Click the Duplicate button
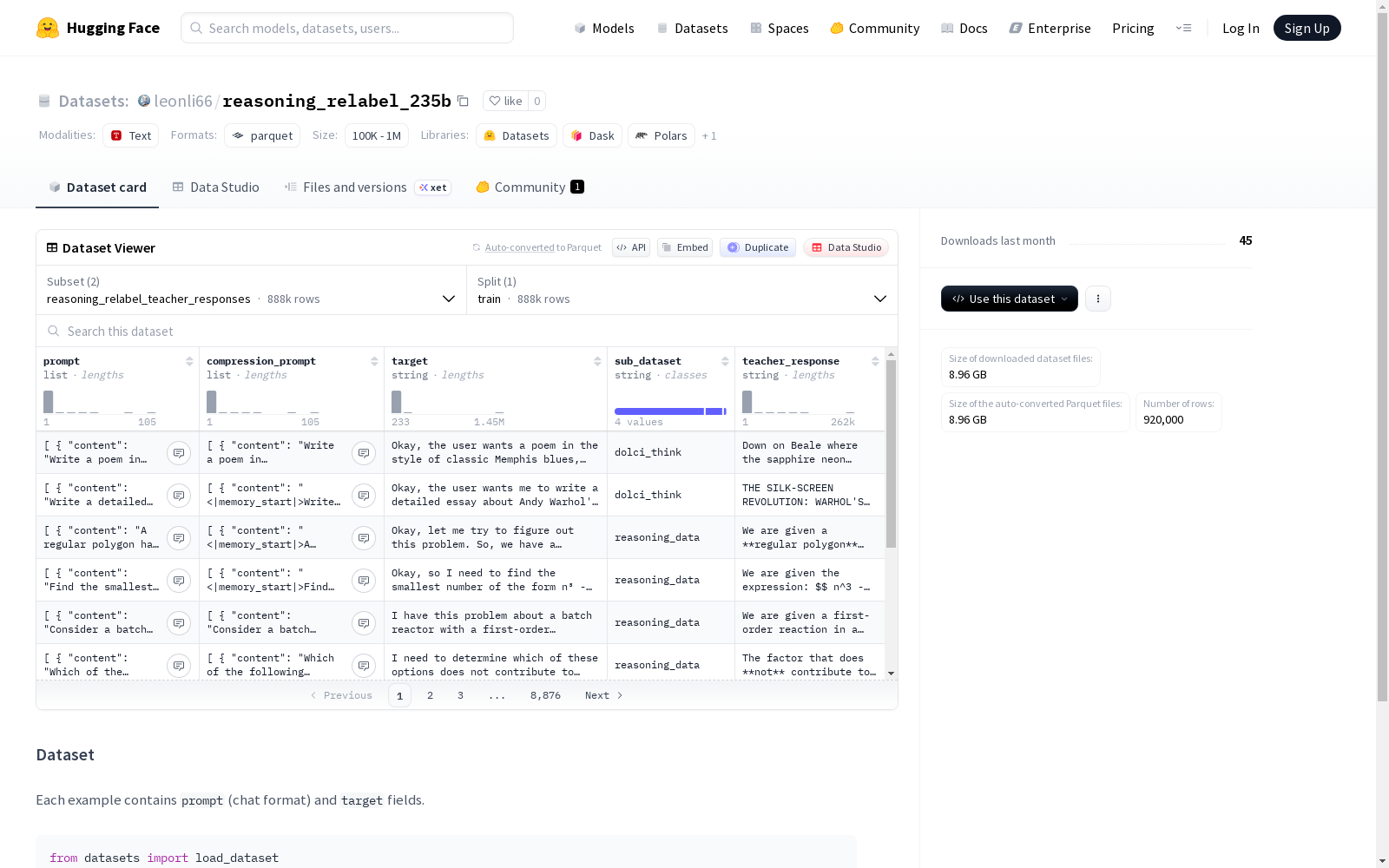Image resolution: width=1389 pixels, height=868 pixels. (x=758, y=247)
